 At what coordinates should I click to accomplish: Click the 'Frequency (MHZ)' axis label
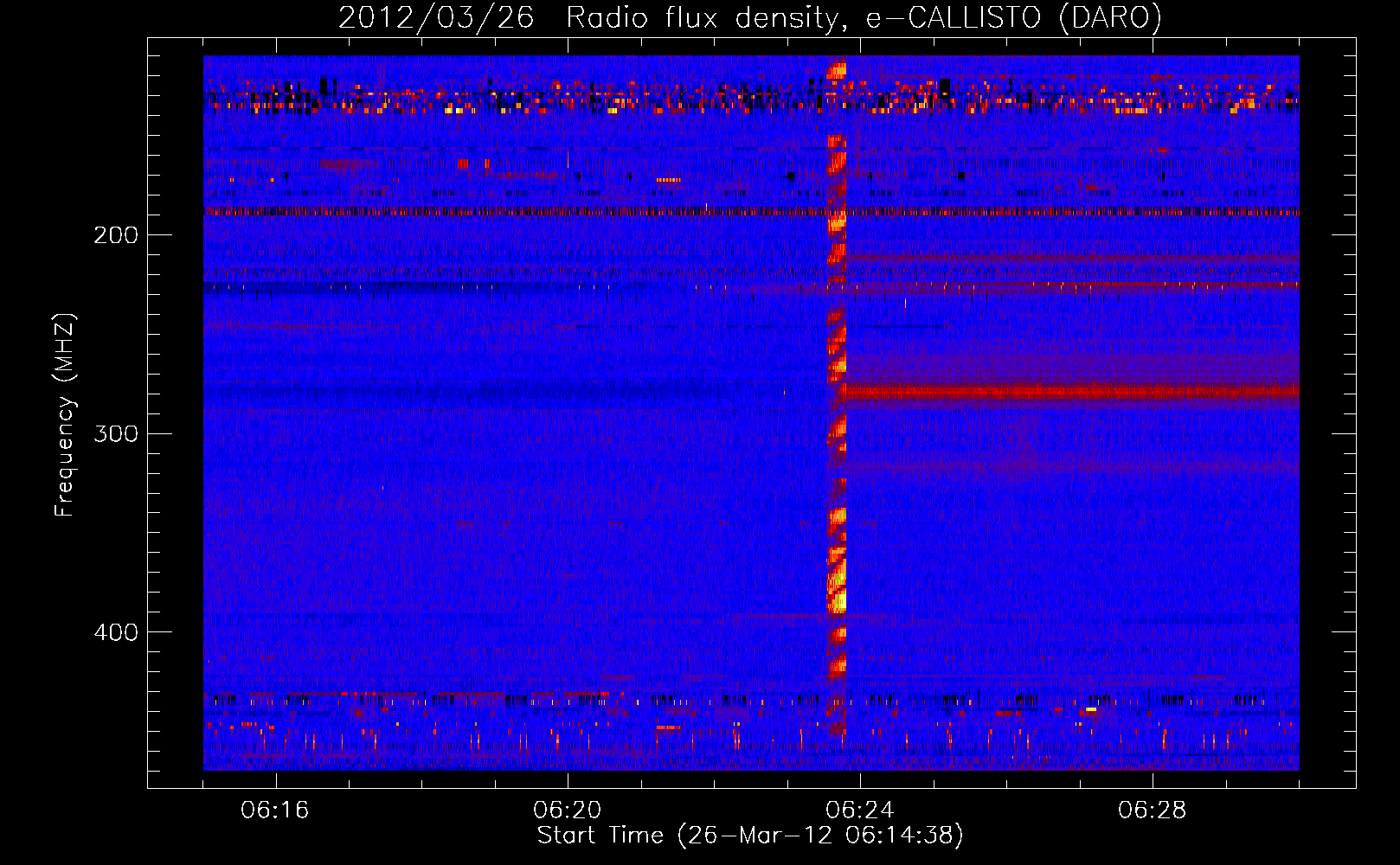pyautogui.click(x=65, y=414)
